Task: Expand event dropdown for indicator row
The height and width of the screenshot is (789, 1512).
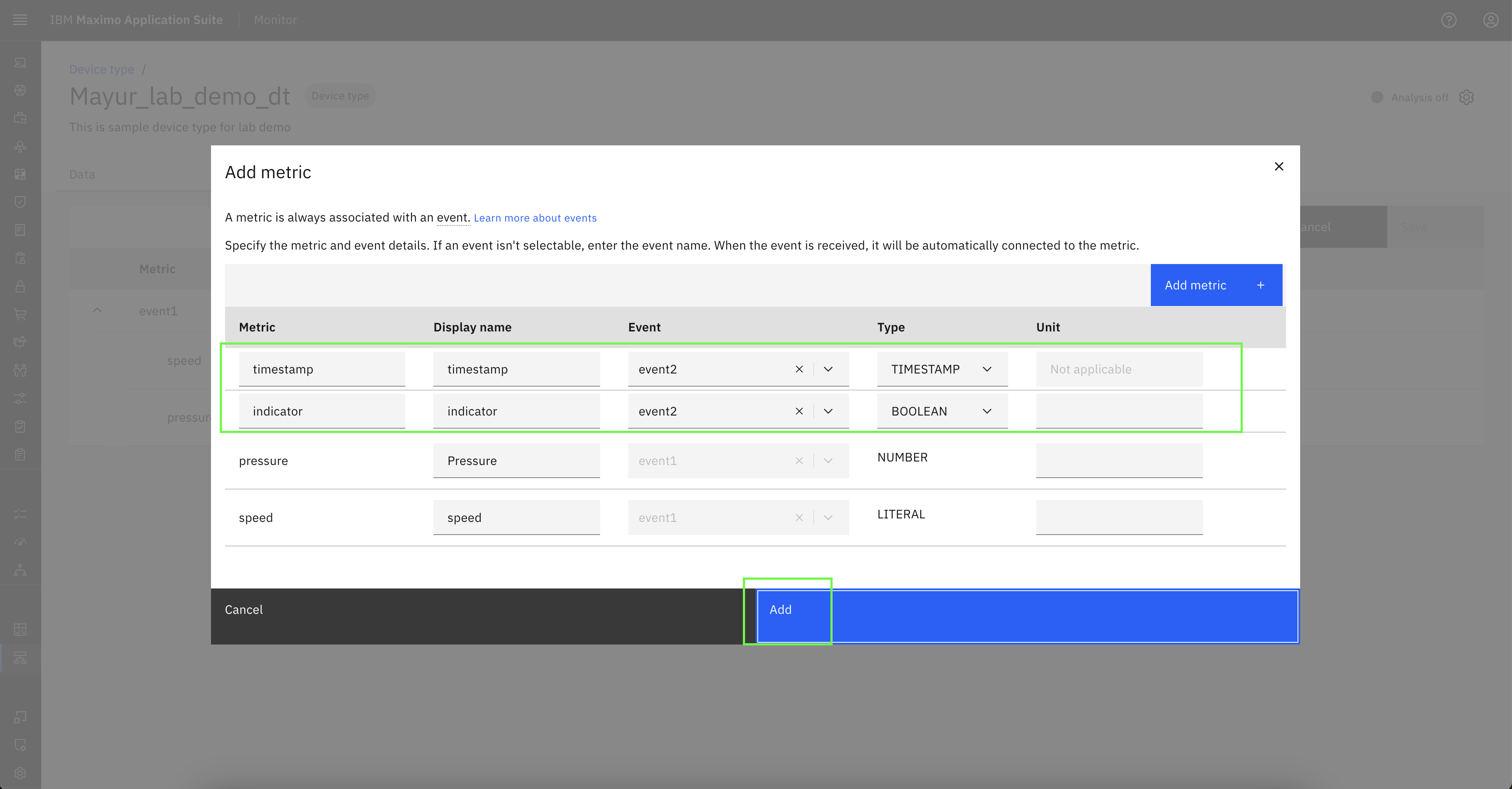Action: coord(828,412)
